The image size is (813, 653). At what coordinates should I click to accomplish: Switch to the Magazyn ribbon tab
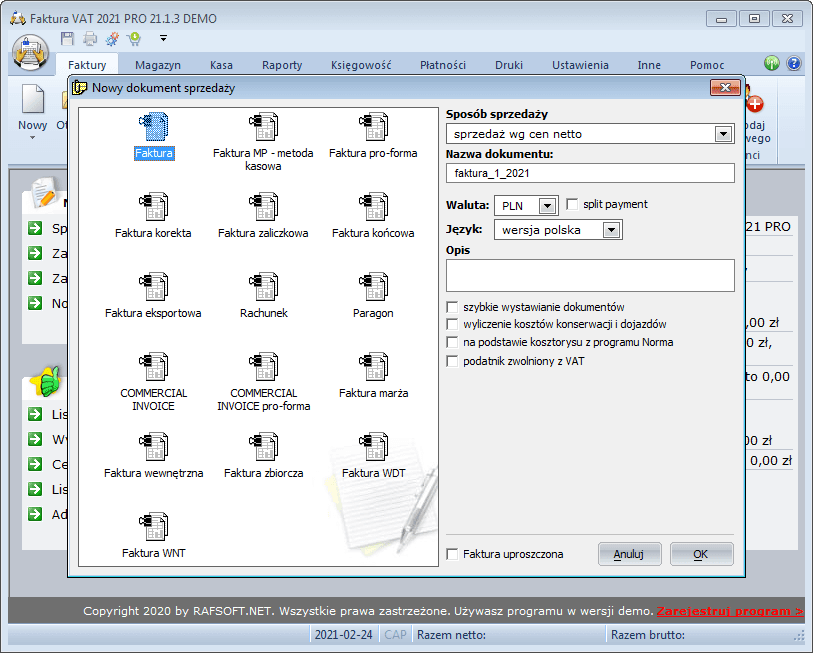(159, 65)
